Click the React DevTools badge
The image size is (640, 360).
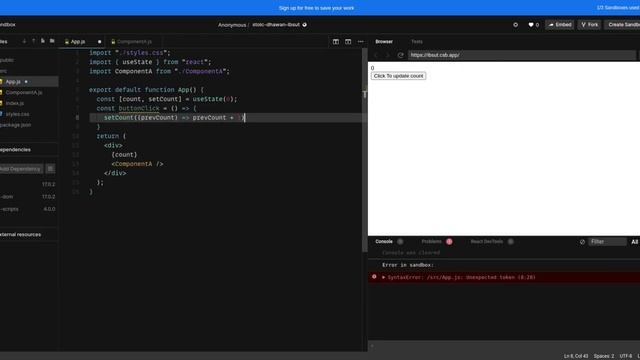(510, 242)
